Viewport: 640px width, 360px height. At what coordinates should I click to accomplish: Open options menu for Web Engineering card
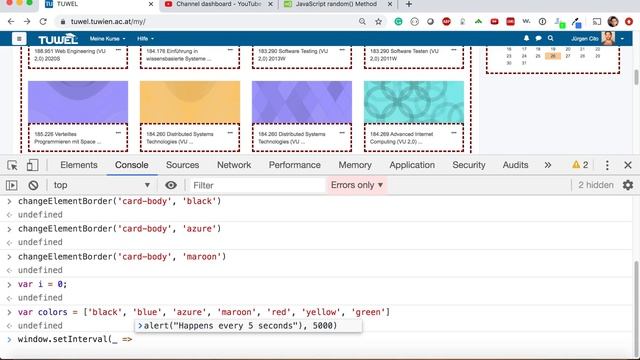[x=118, y=50]
